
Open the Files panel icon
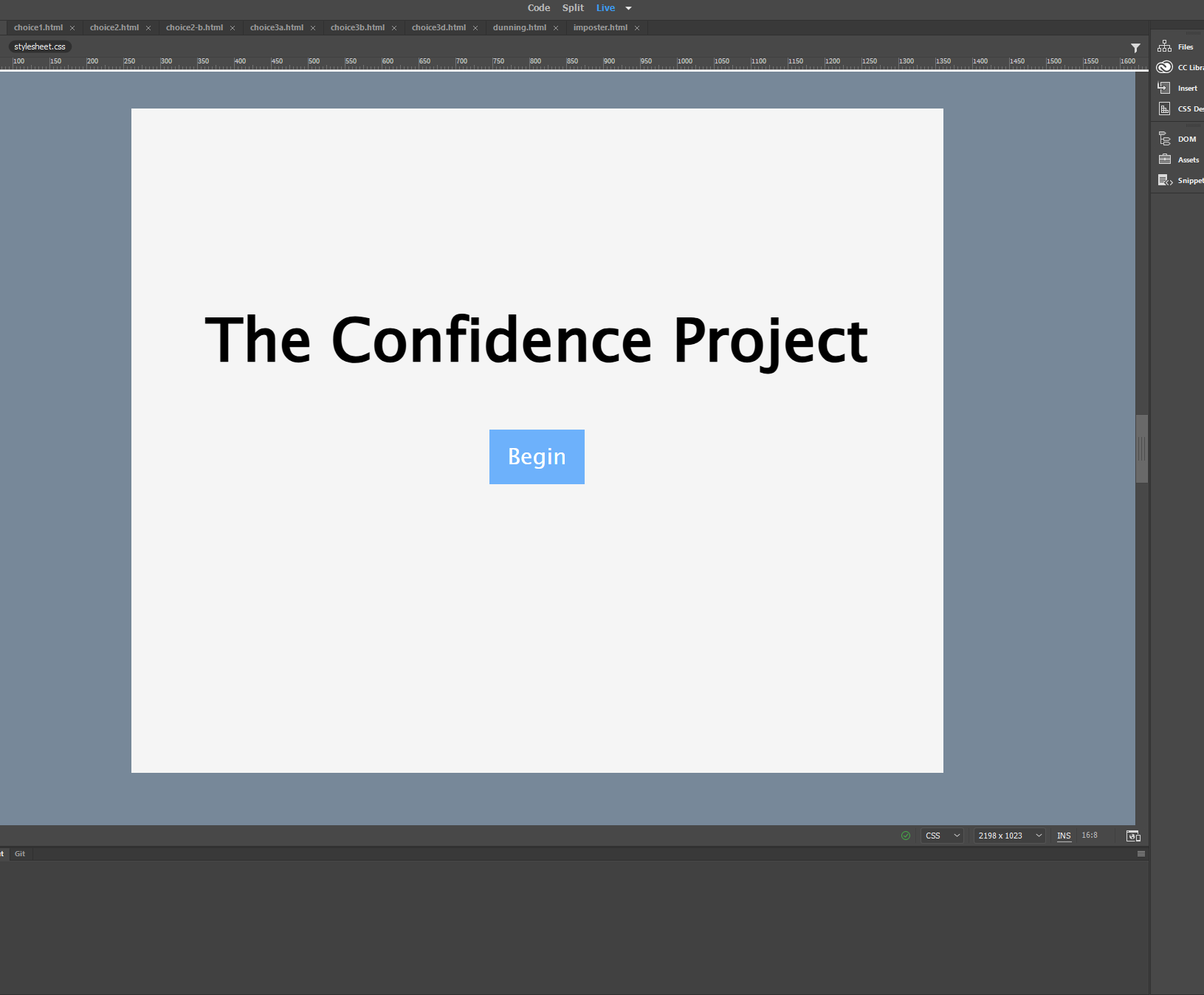1164,47
